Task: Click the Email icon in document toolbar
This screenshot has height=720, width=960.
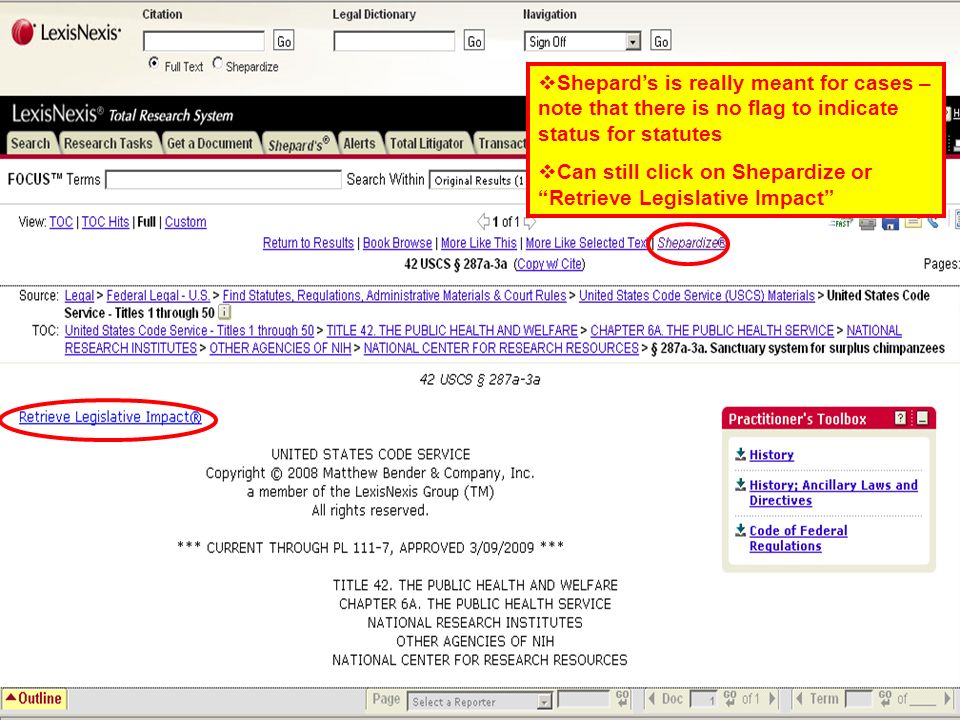Action: click(x=913, y=222)
